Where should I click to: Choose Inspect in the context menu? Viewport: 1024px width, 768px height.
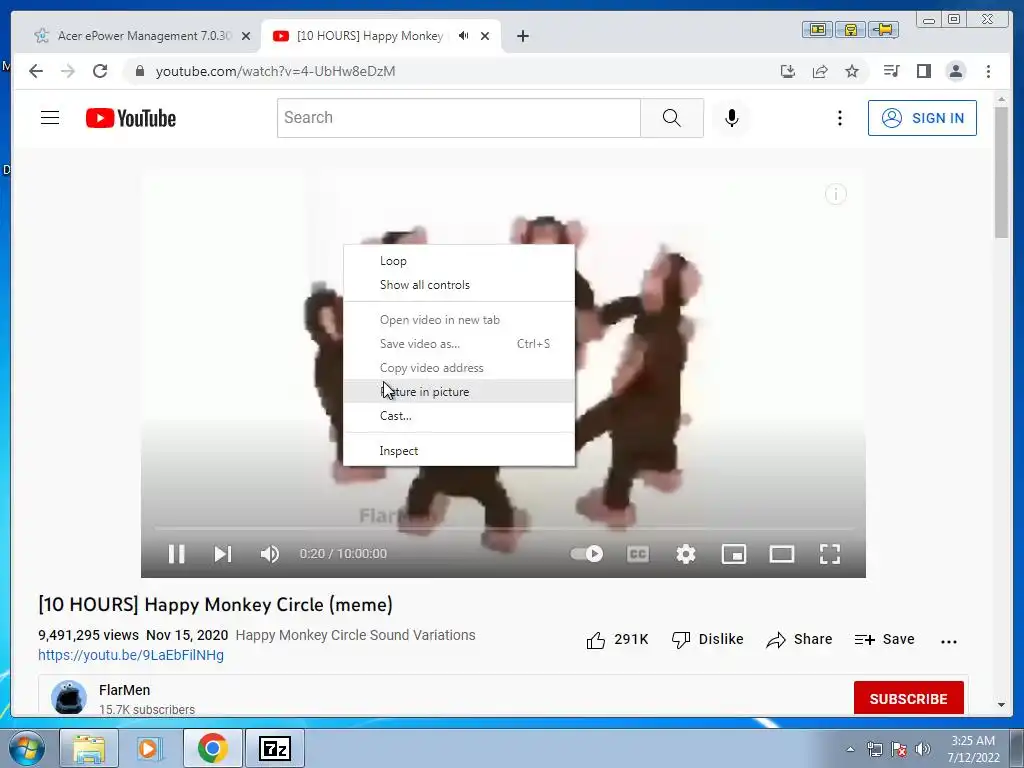(x=459, y=451)
